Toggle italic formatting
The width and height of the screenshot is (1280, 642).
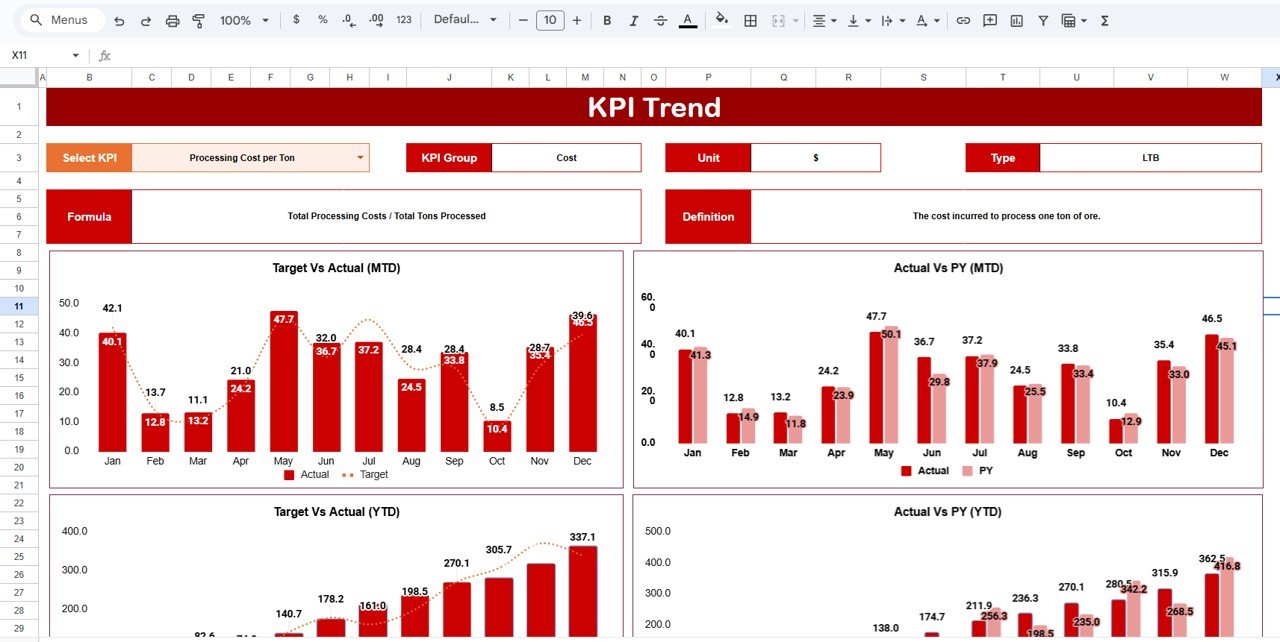[x=636, y=20]
